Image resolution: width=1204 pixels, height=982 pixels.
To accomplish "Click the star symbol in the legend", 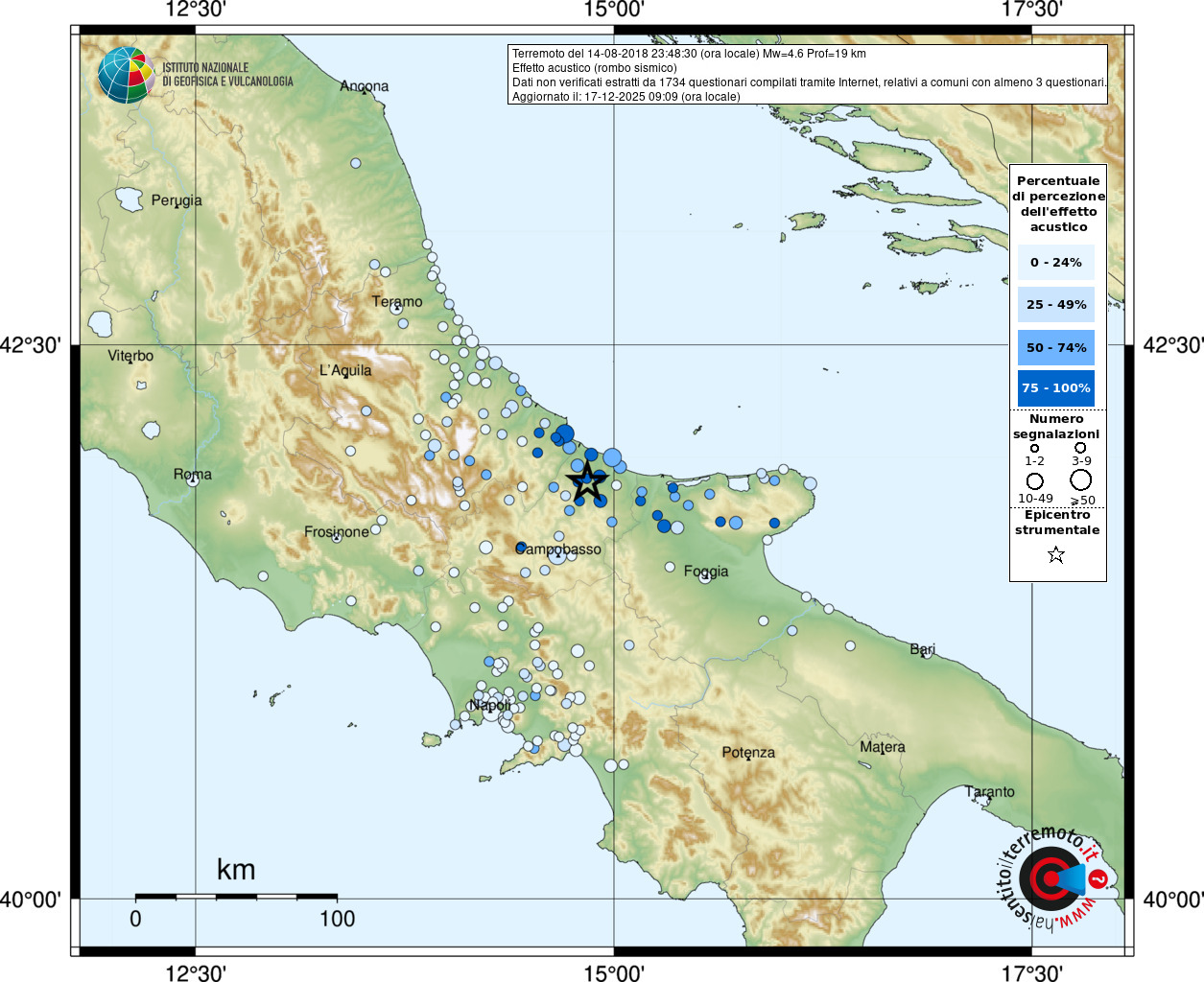I will [x=1056, y=554].
